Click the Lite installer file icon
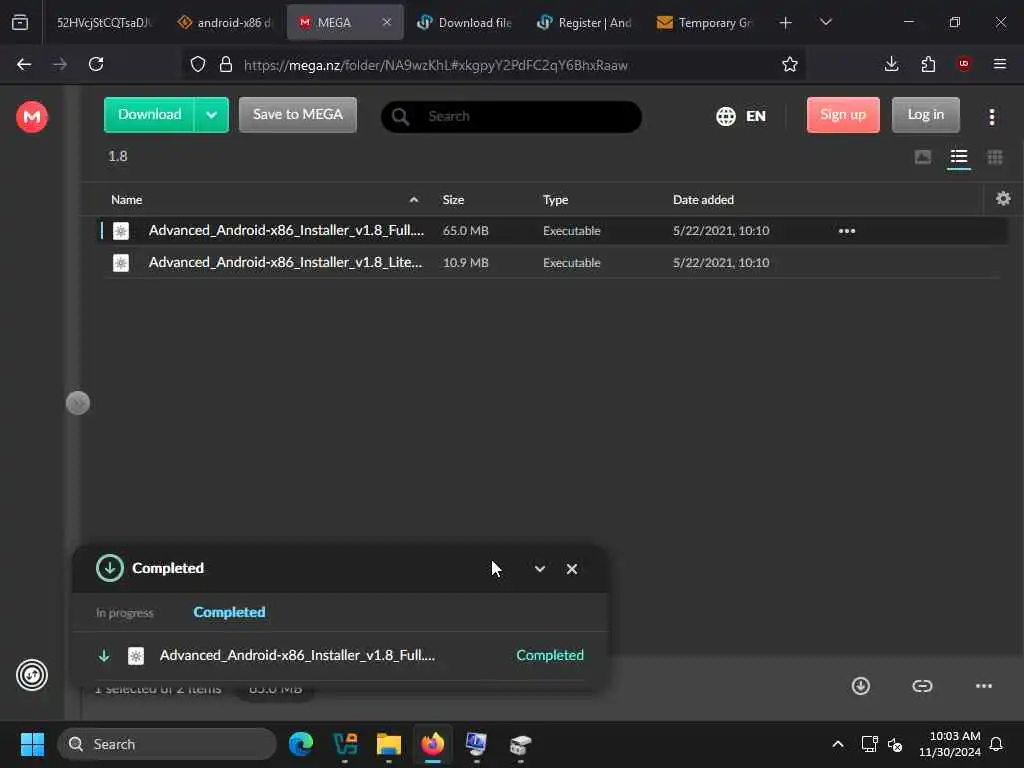The width and height of the screenshot is (1024, 768). click(x=121, y=263)
